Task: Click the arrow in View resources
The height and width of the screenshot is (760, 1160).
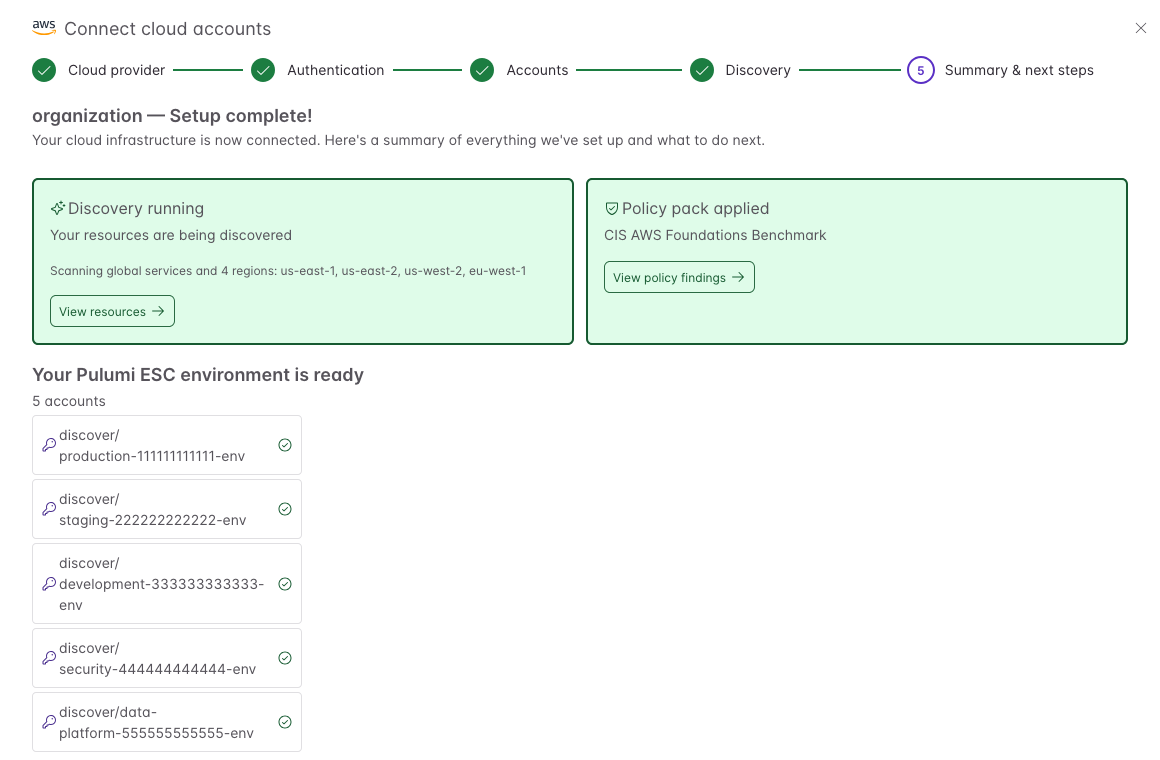Action: (x=158, y=312)
